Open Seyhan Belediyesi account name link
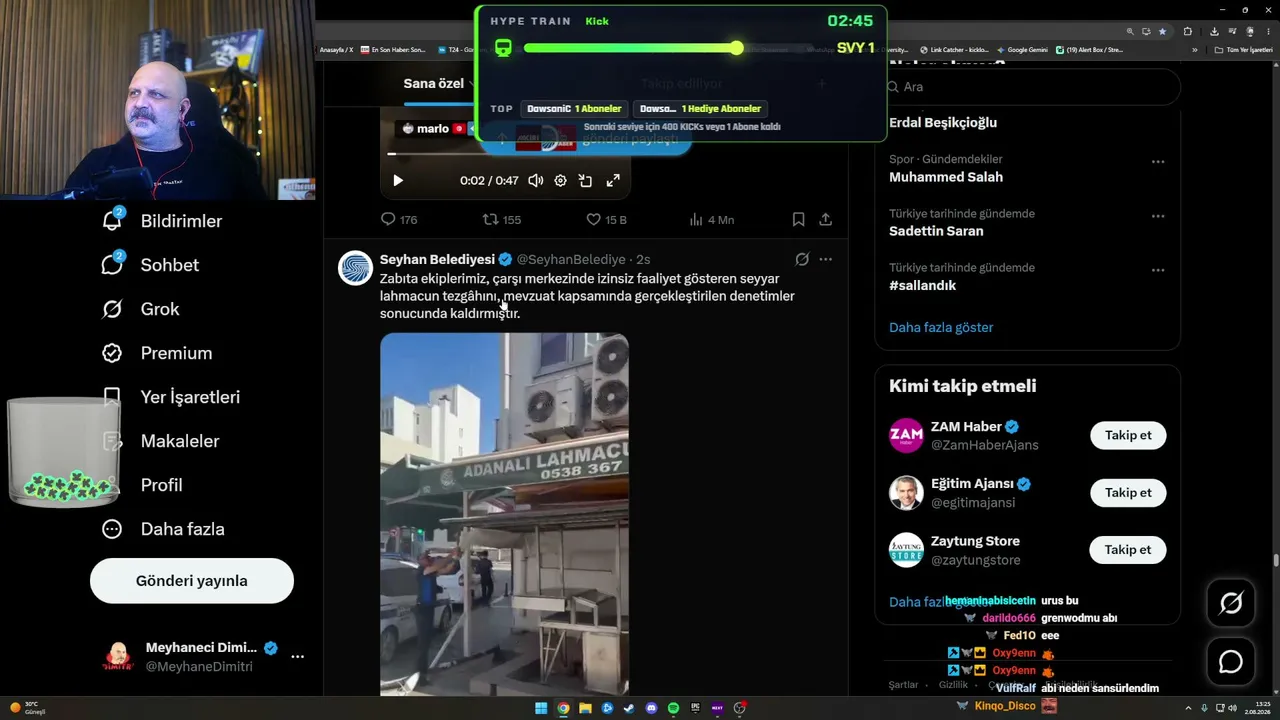 (x=437, y=259)
